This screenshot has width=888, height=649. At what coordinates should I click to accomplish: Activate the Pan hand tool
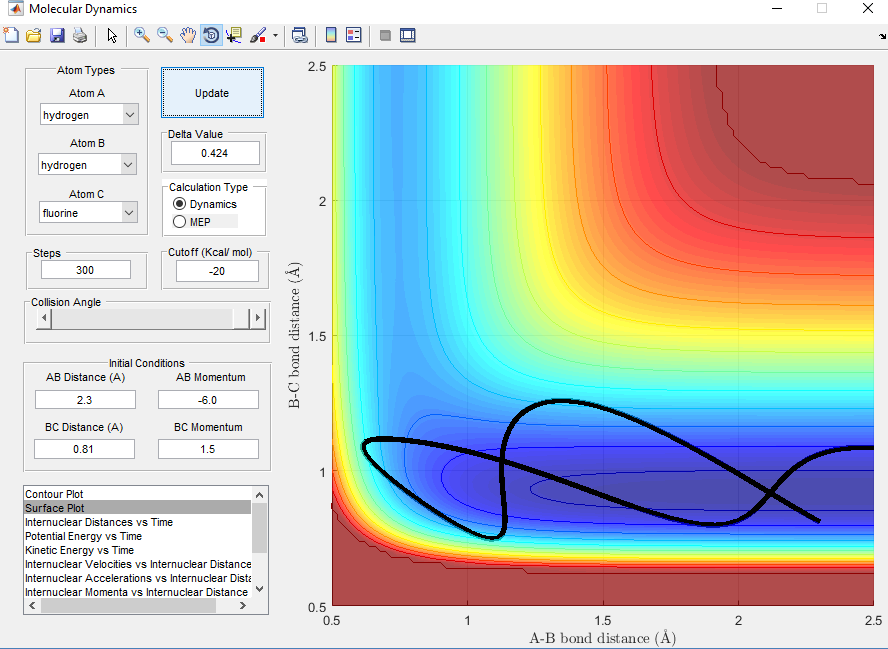tap(188, 35)
